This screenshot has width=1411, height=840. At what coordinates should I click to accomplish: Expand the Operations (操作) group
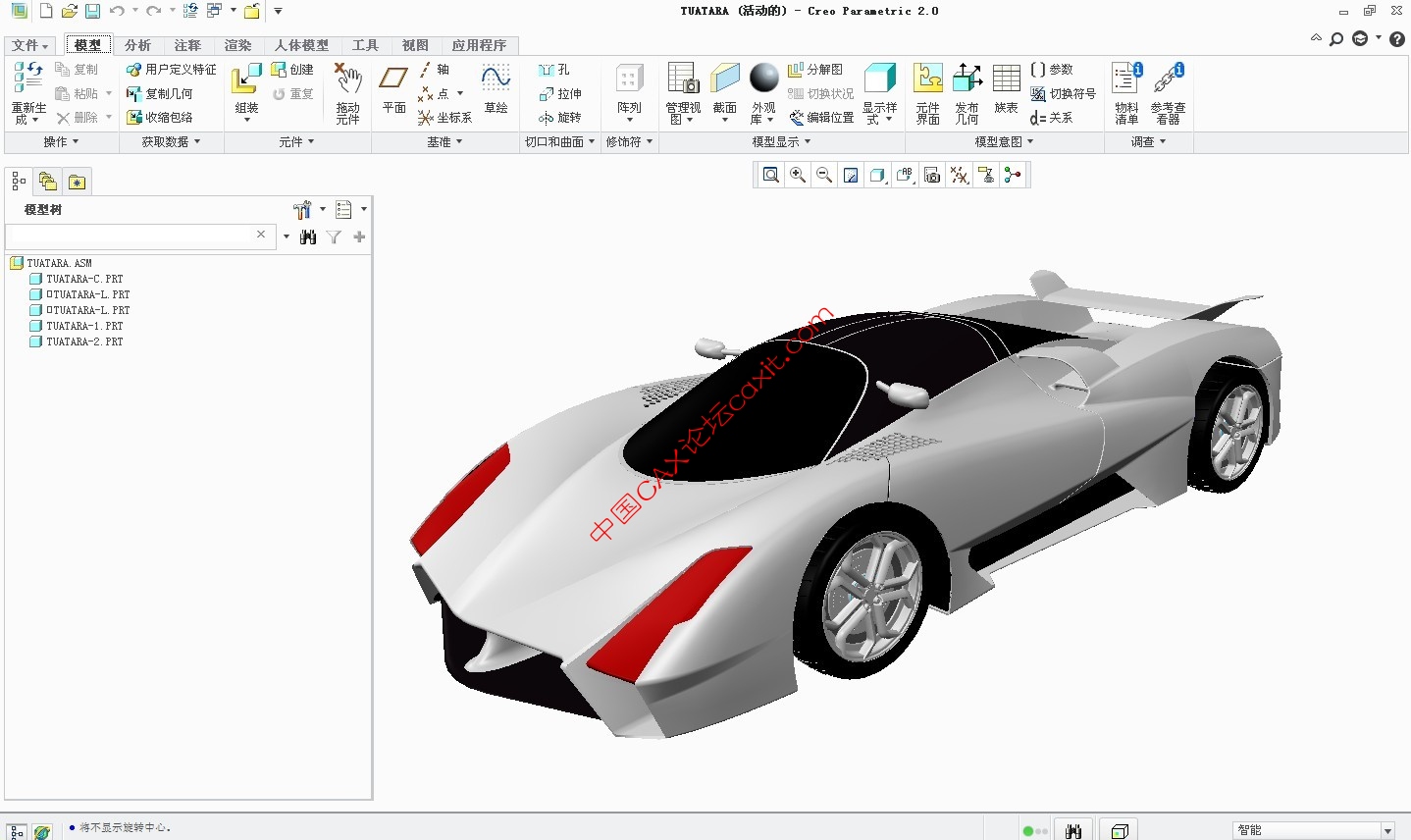click(x=61, y=142)
